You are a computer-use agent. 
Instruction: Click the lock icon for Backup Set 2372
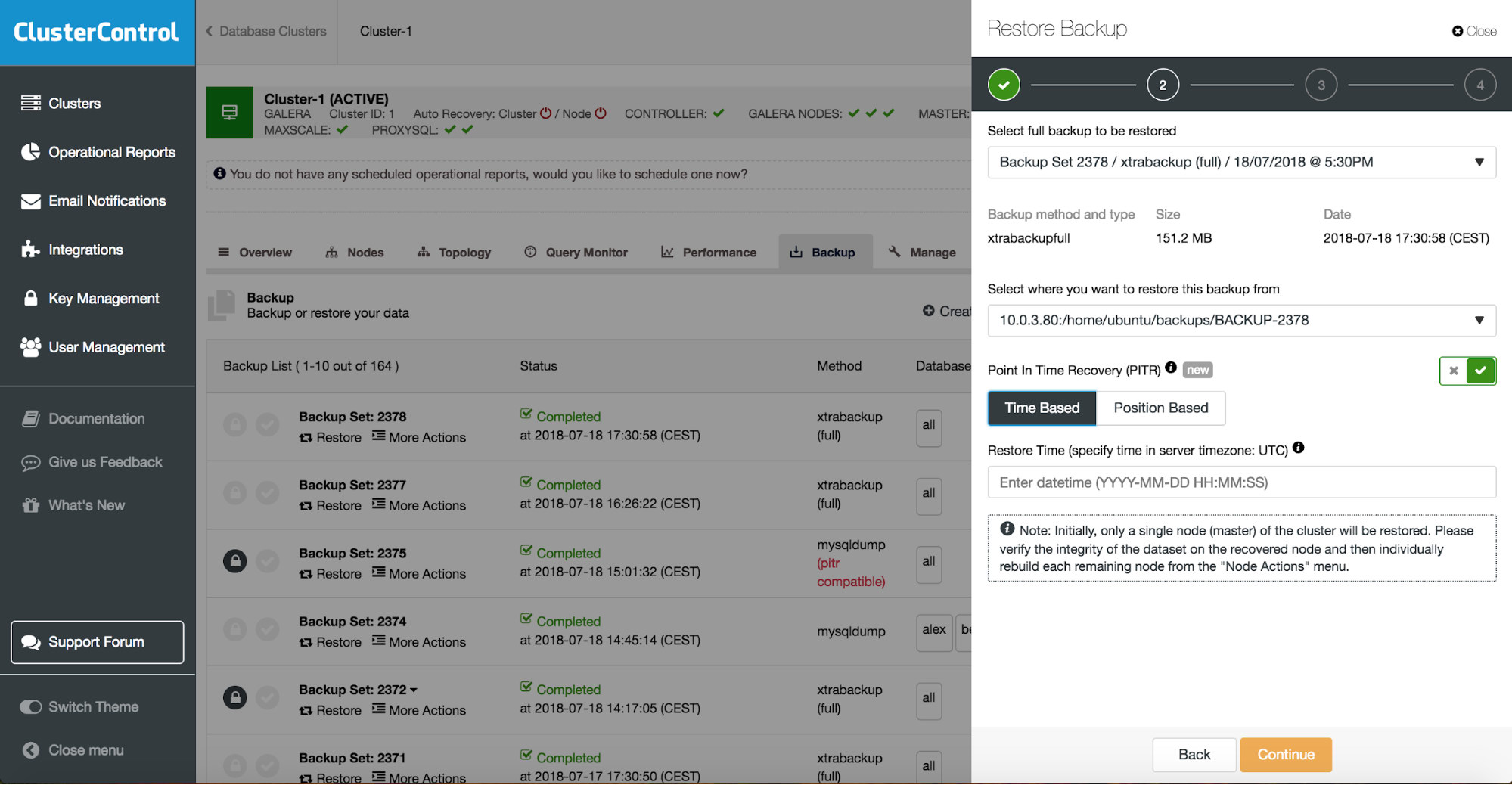pos(235,697)
